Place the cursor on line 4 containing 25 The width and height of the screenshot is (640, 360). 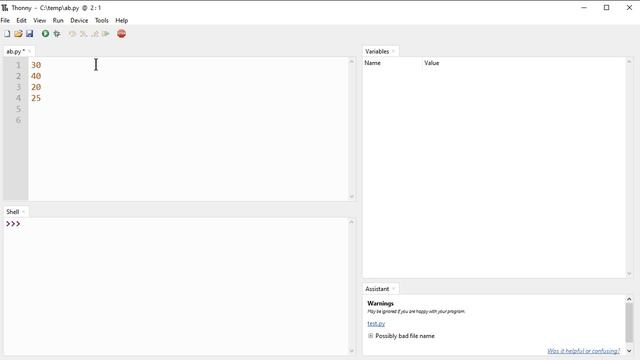pos(36,98)
